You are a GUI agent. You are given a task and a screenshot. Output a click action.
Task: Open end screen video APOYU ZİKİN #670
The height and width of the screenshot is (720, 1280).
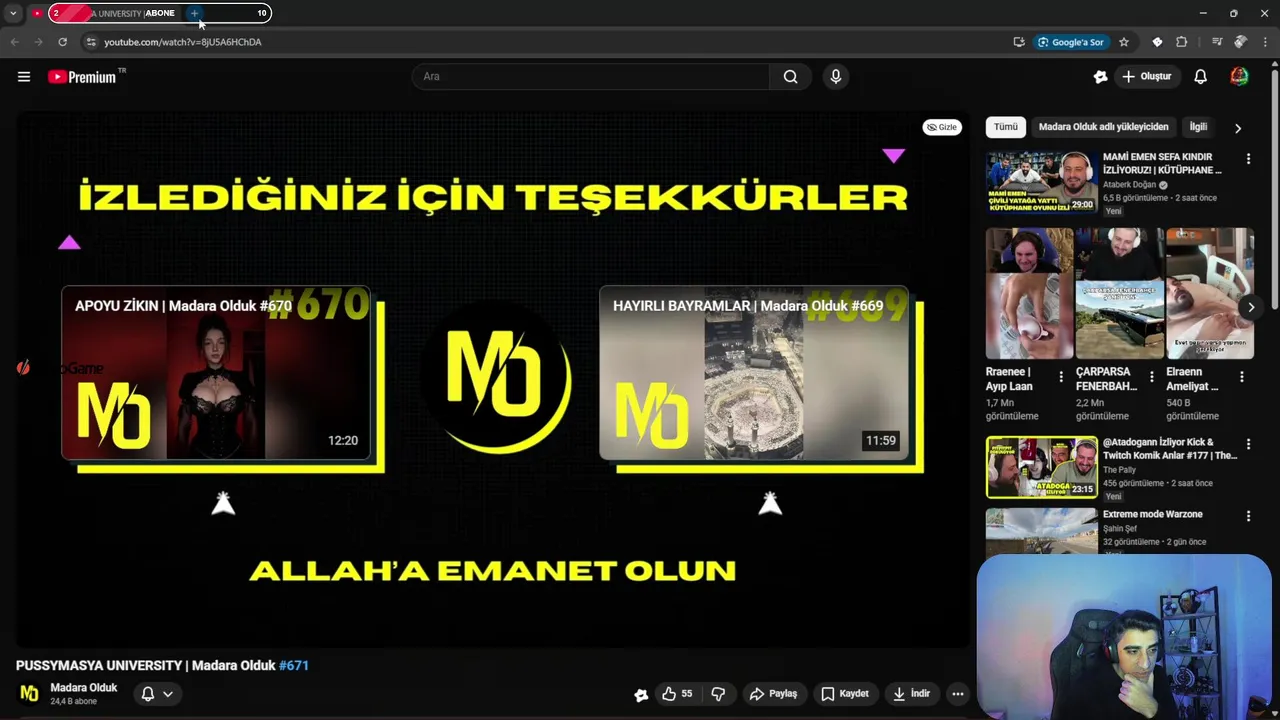216,373
